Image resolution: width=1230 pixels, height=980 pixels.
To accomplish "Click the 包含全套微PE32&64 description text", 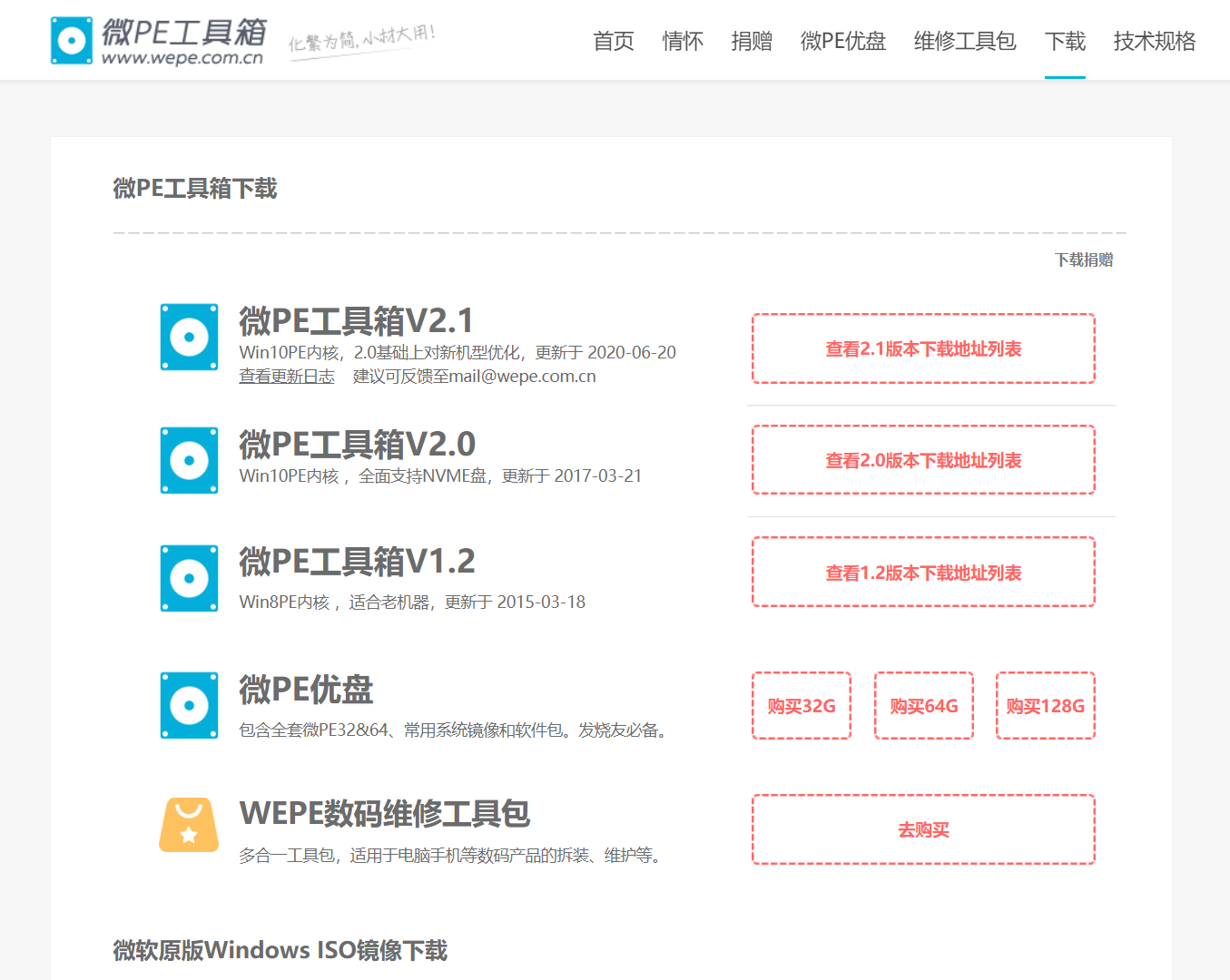I will tap(456, 730).
